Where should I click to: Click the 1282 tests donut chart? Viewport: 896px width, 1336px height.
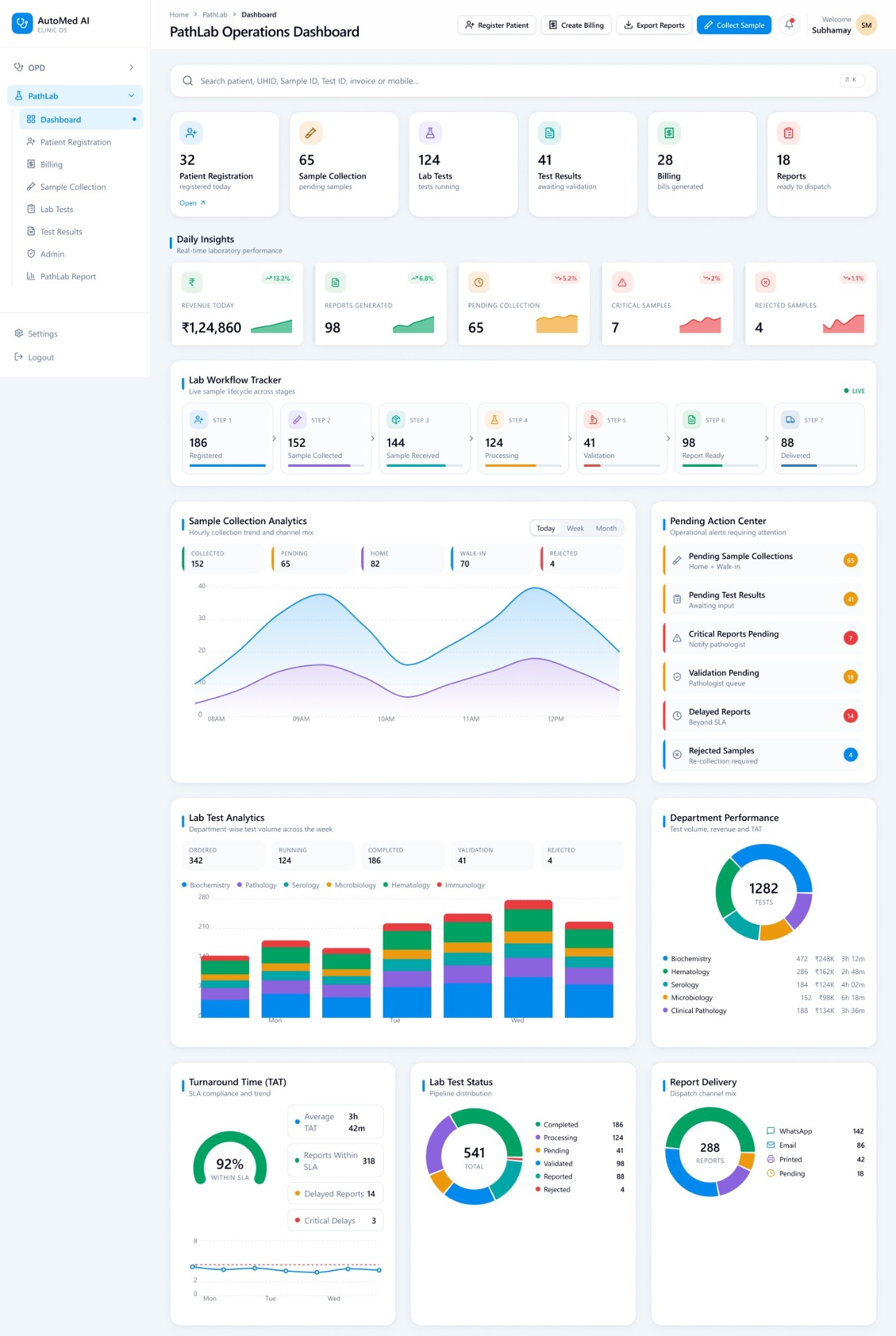click(763, 892)
